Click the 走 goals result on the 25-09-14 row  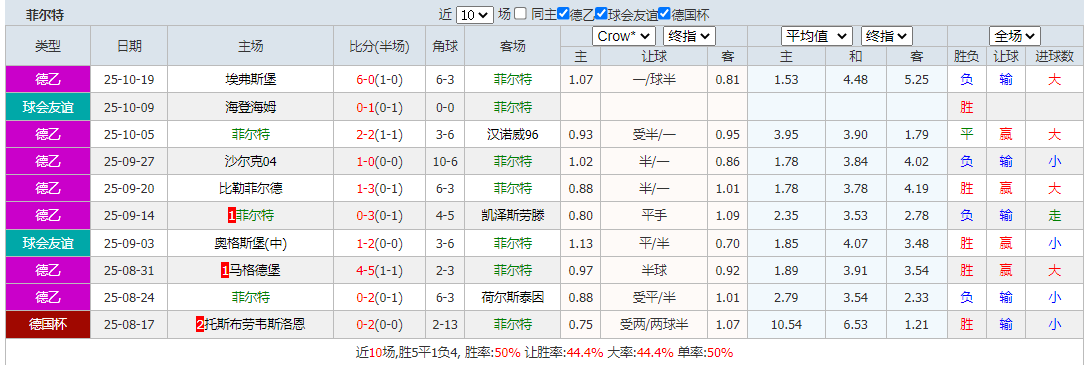click(1055, 215)
